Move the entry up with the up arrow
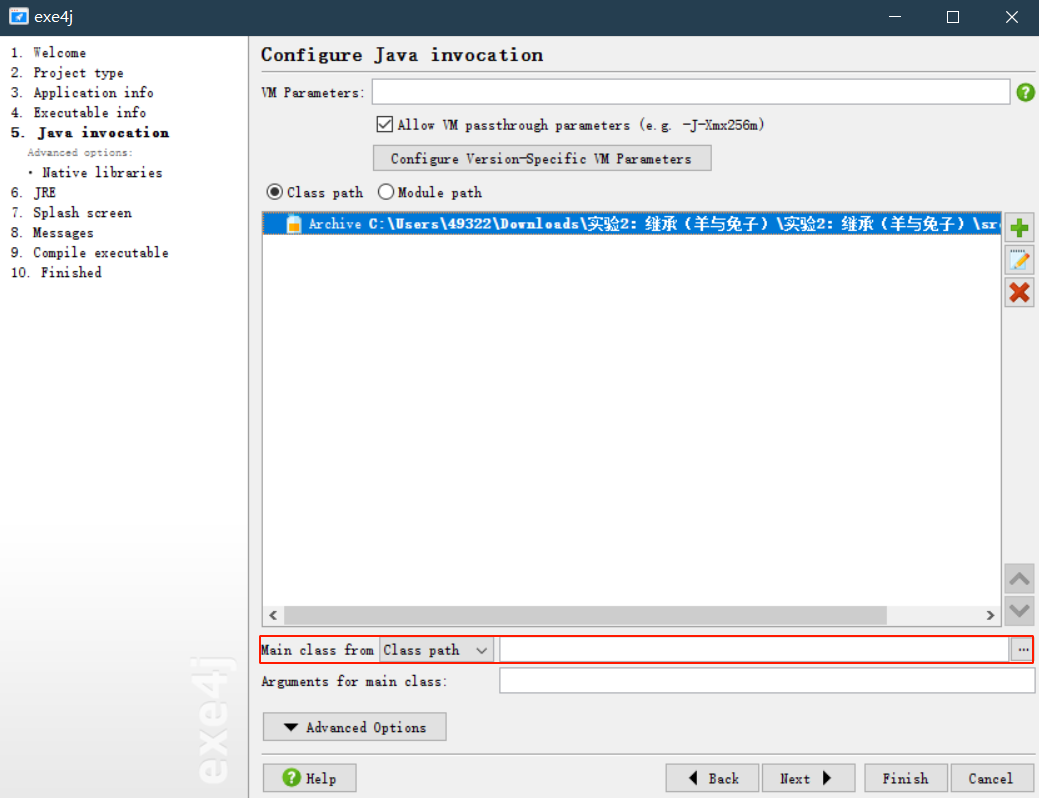1039x798 pixels. [x=1019, y=579]
